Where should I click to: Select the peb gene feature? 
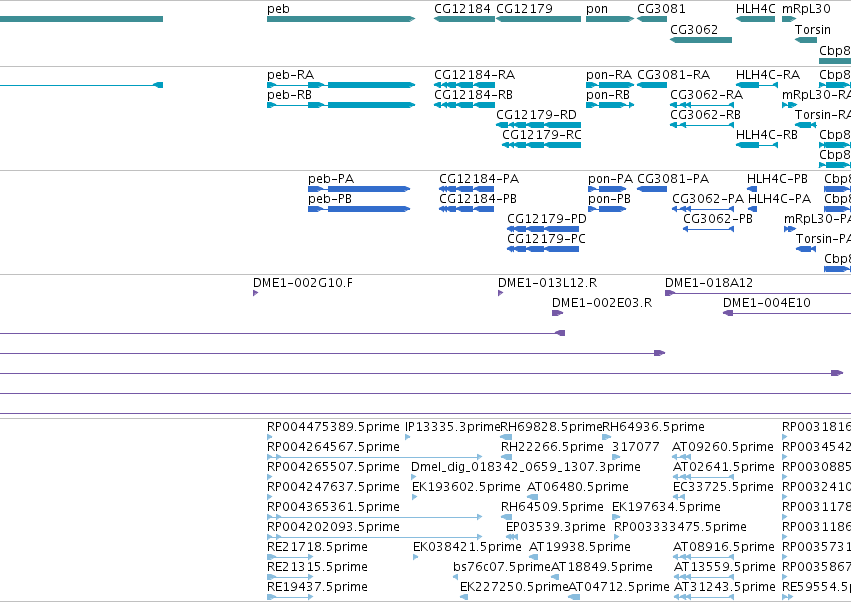click(341, 19)
